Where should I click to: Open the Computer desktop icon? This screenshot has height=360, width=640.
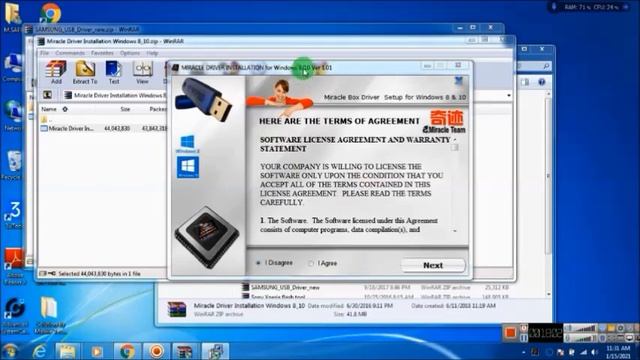coord(13,67)
